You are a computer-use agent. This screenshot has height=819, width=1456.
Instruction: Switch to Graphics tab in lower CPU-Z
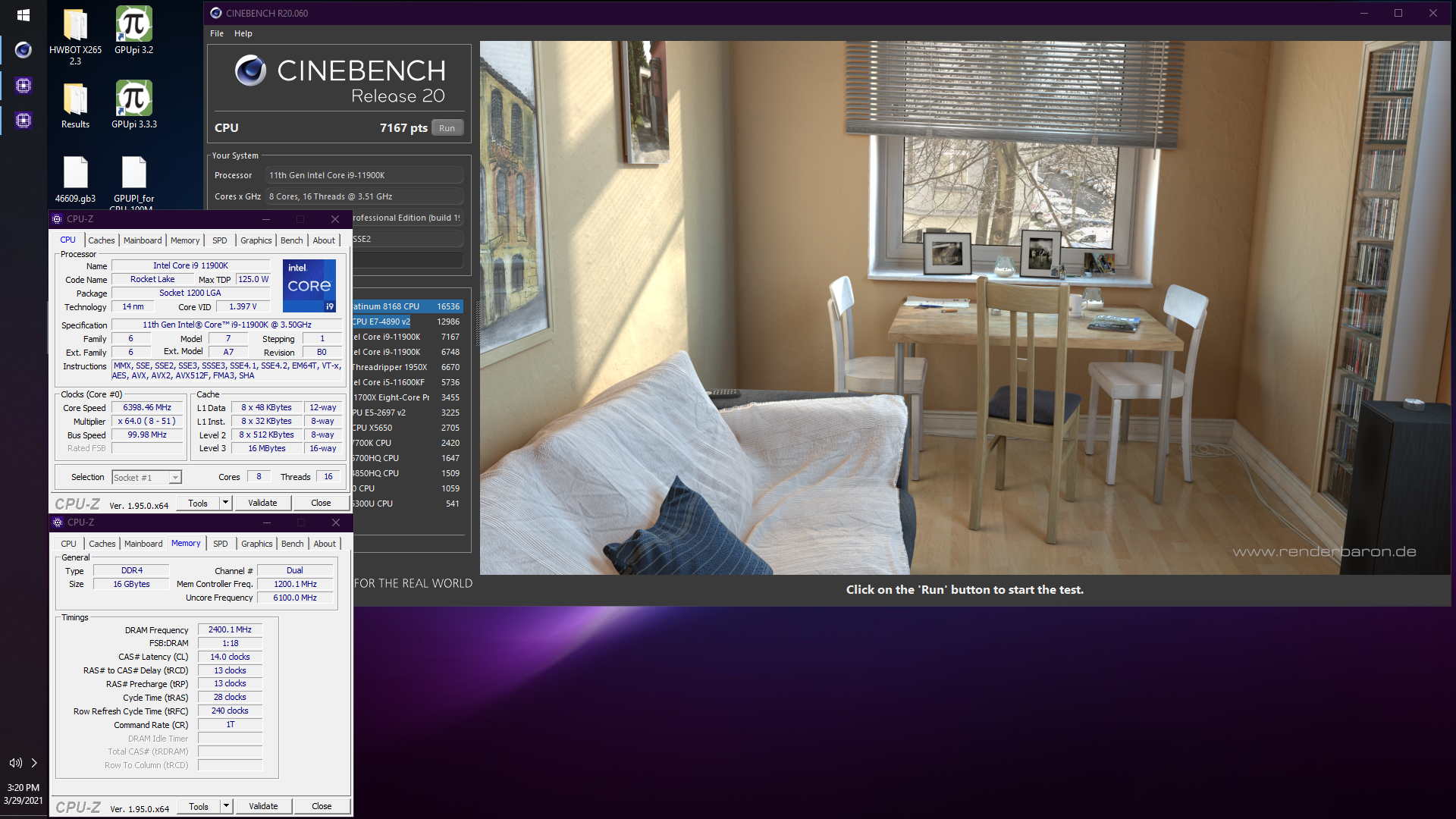click(x=257, y=544)
